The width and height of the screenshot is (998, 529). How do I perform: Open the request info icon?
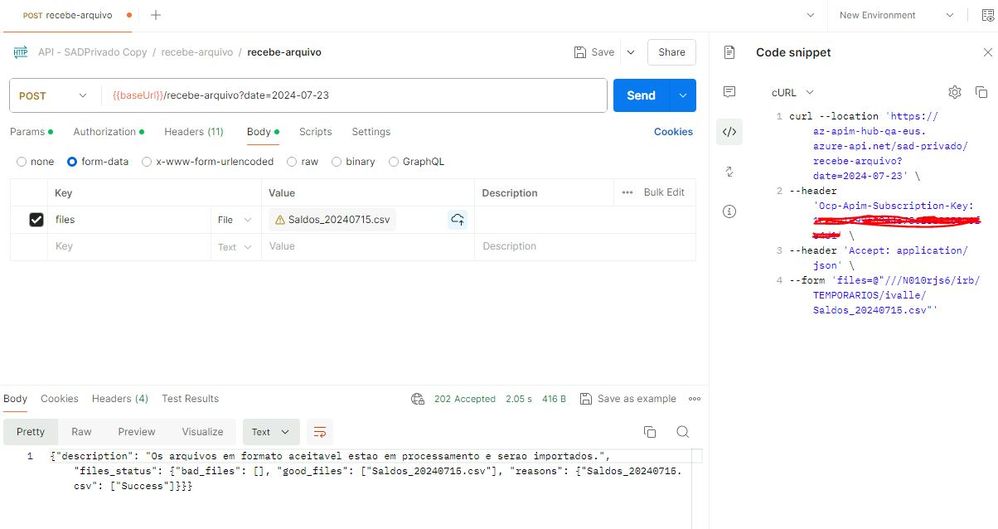tap(729, 211)
